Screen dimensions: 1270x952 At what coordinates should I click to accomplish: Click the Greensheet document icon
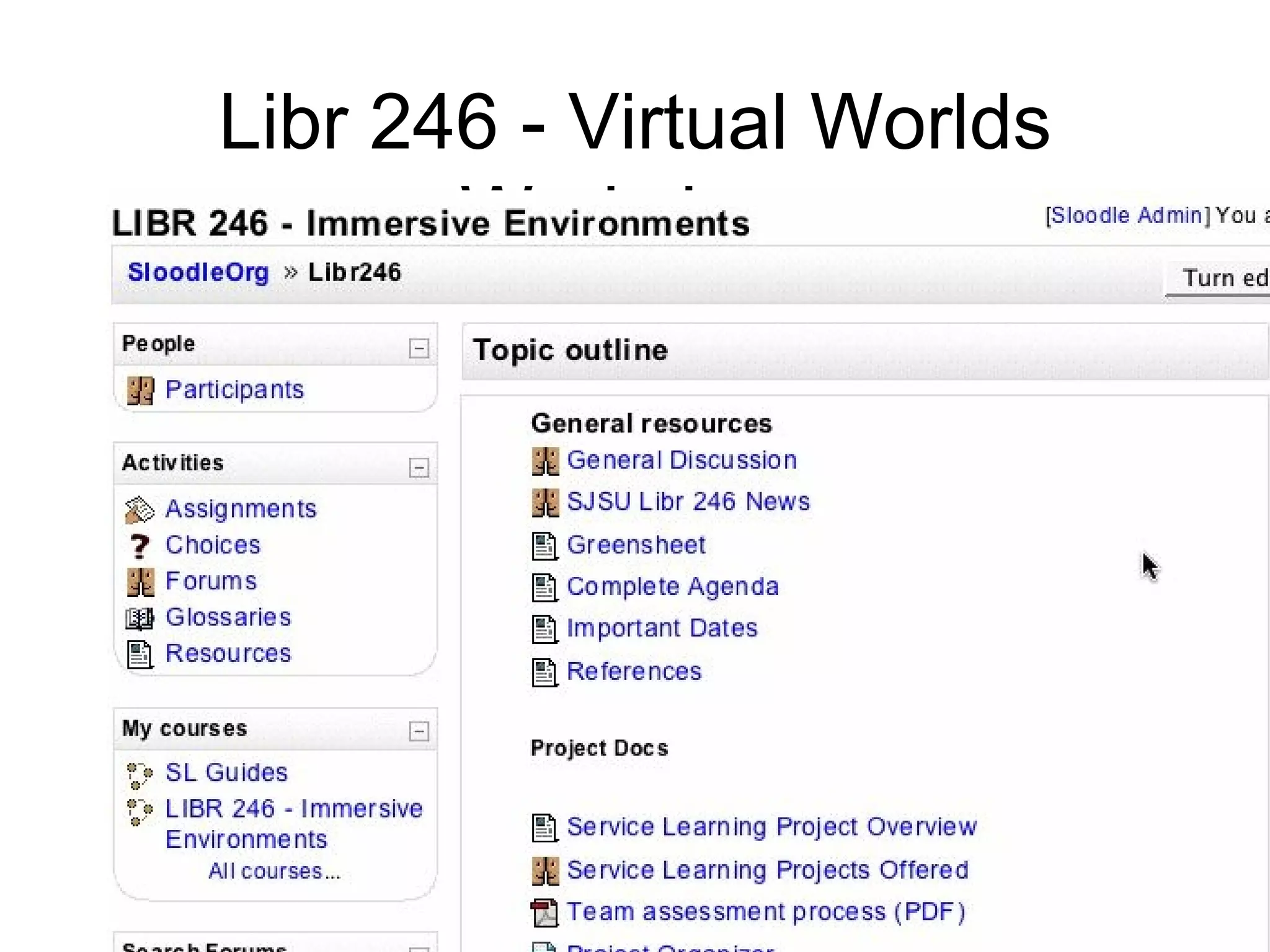pos(545,546)
